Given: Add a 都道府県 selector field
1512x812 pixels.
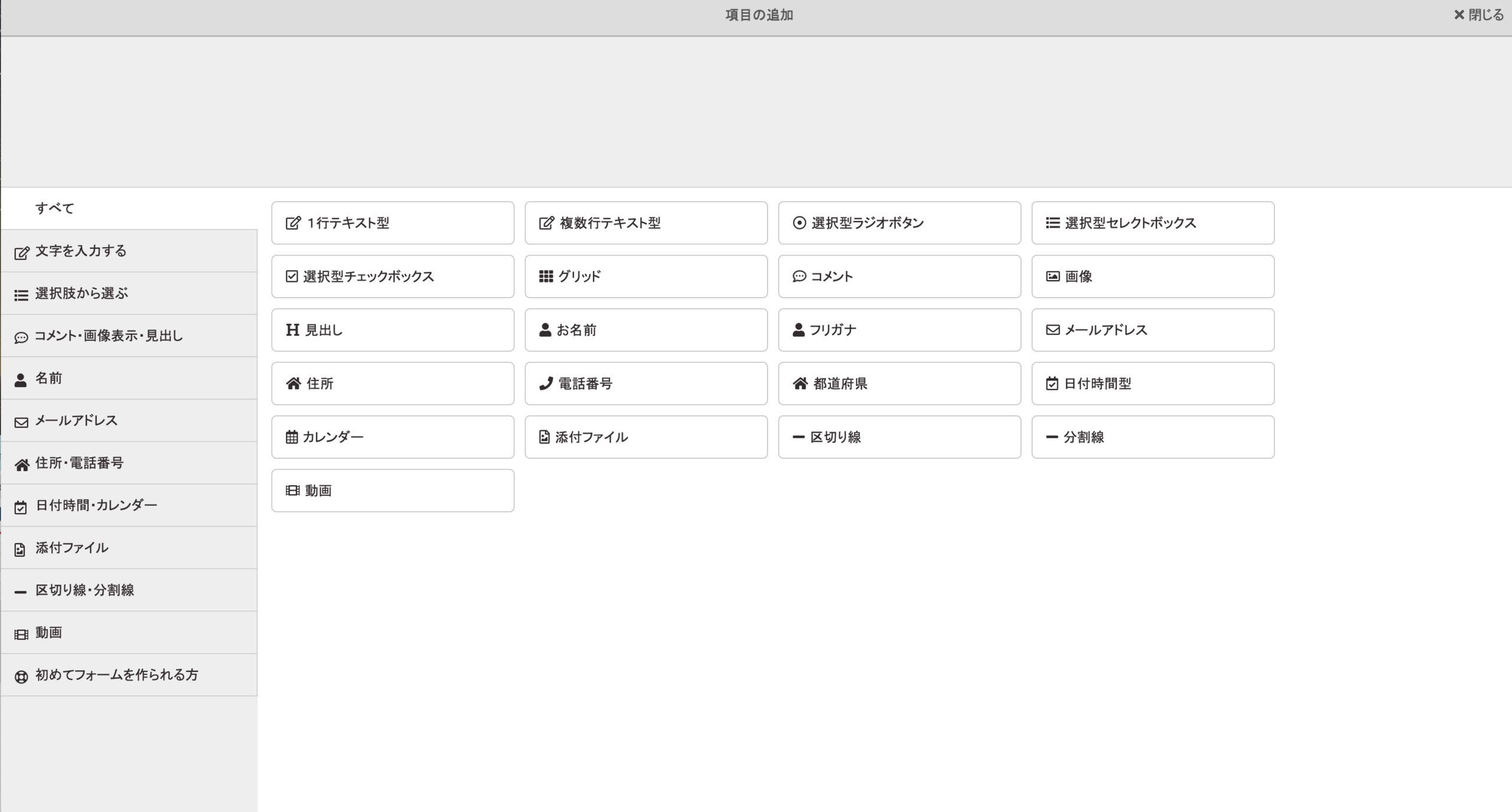Looking at the screenshot, I should 899,383.
